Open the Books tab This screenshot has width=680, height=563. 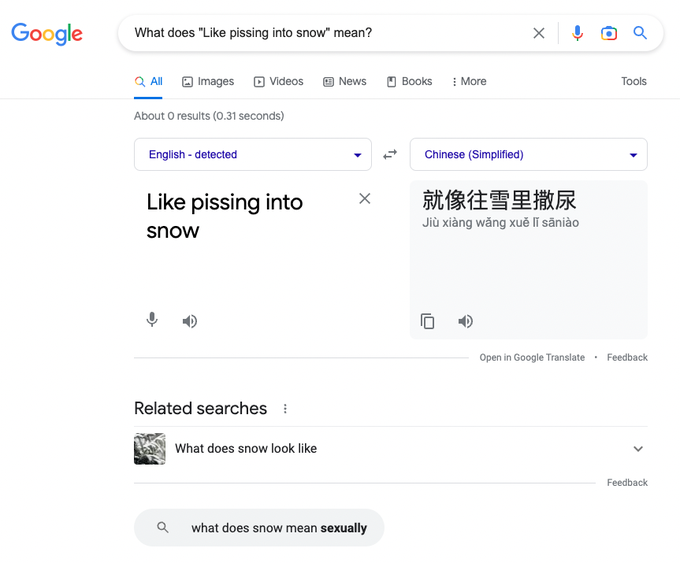(409, 82)
